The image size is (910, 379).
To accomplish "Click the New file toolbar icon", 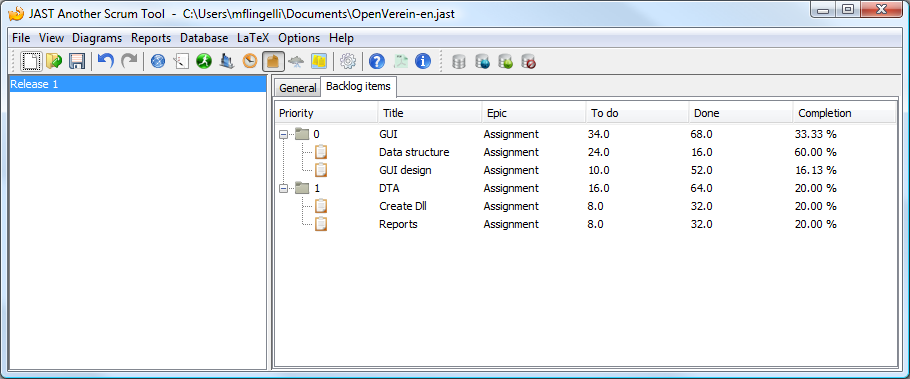I will pos(31,61).
